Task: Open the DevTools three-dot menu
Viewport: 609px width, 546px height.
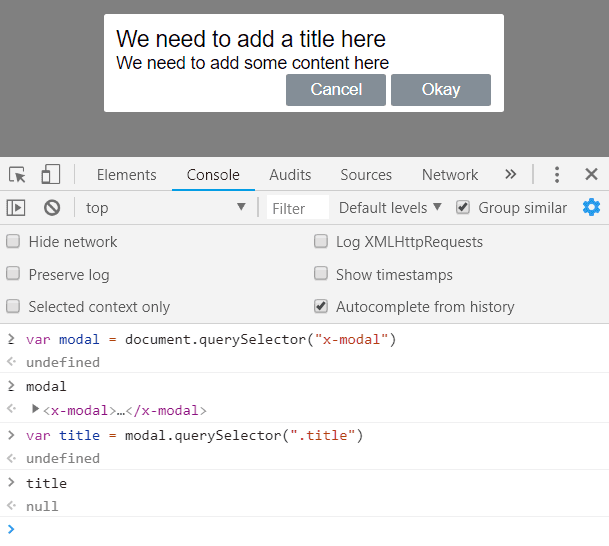Action: coord(557,175)
